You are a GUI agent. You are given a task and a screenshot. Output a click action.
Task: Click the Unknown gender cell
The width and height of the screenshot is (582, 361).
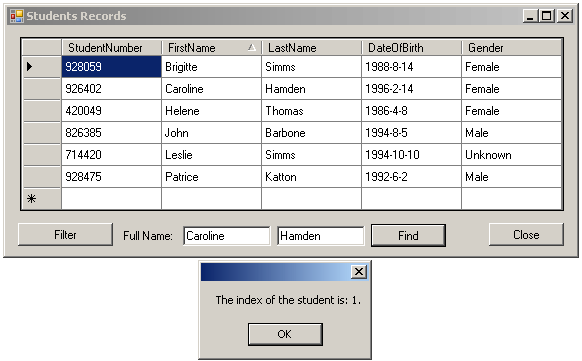511,155
